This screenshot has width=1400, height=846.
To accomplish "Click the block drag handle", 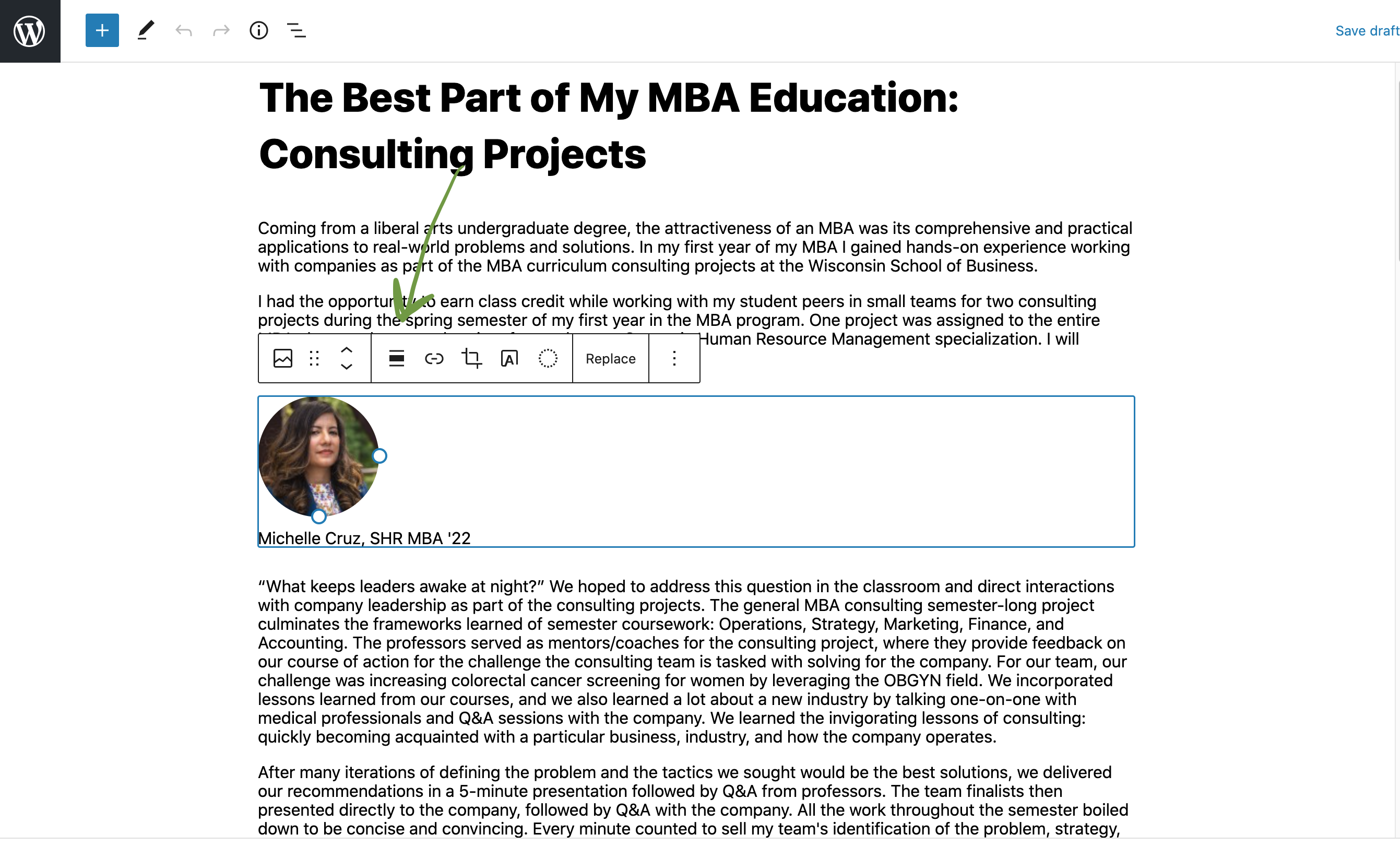I will coord(314,358).
